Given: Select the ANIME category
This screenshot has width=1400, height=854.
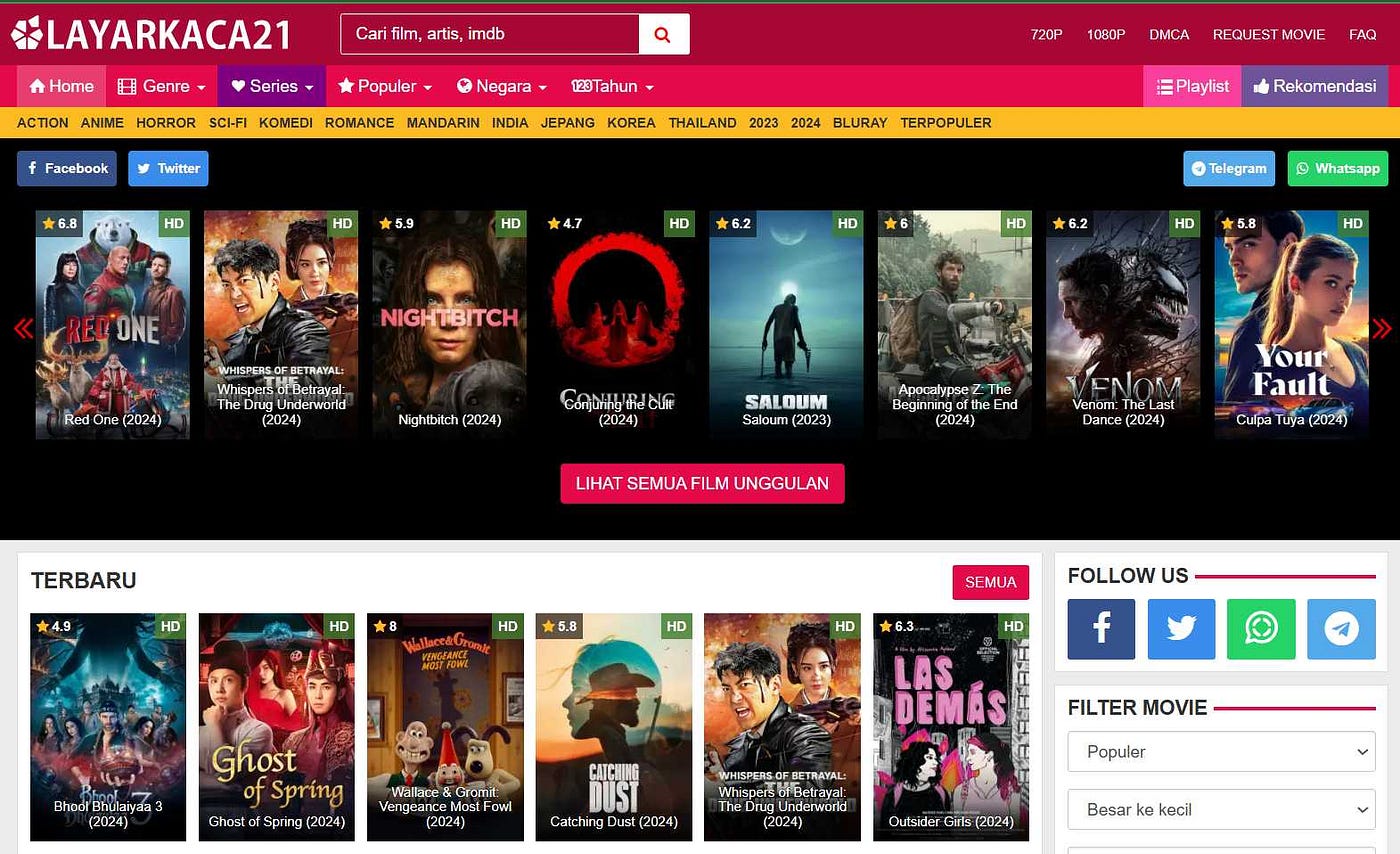Looking at the screenshot, I should pos(102,123).
